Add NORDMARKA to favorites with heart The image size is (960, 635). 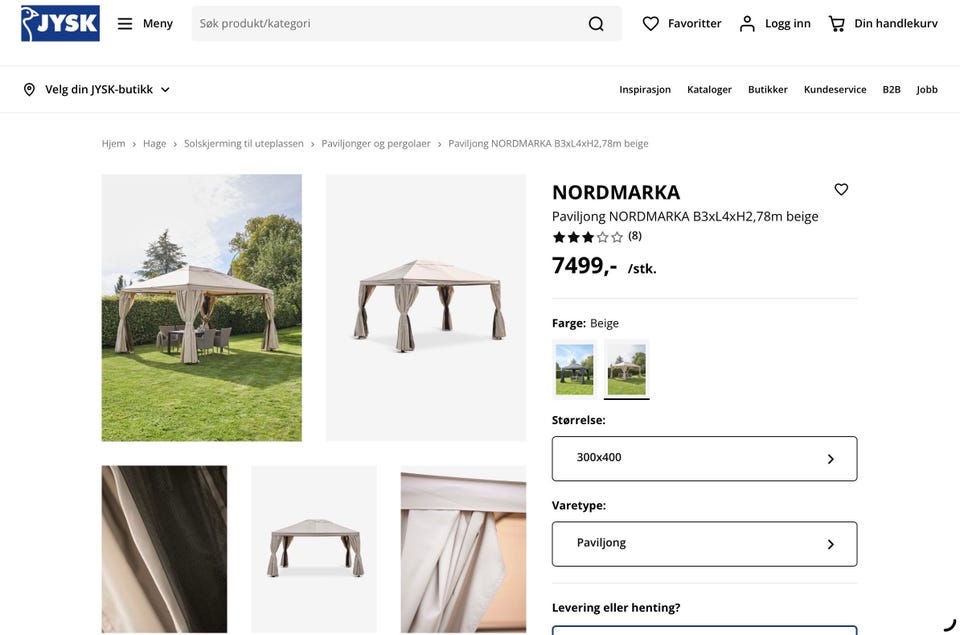tap(841, 189)
